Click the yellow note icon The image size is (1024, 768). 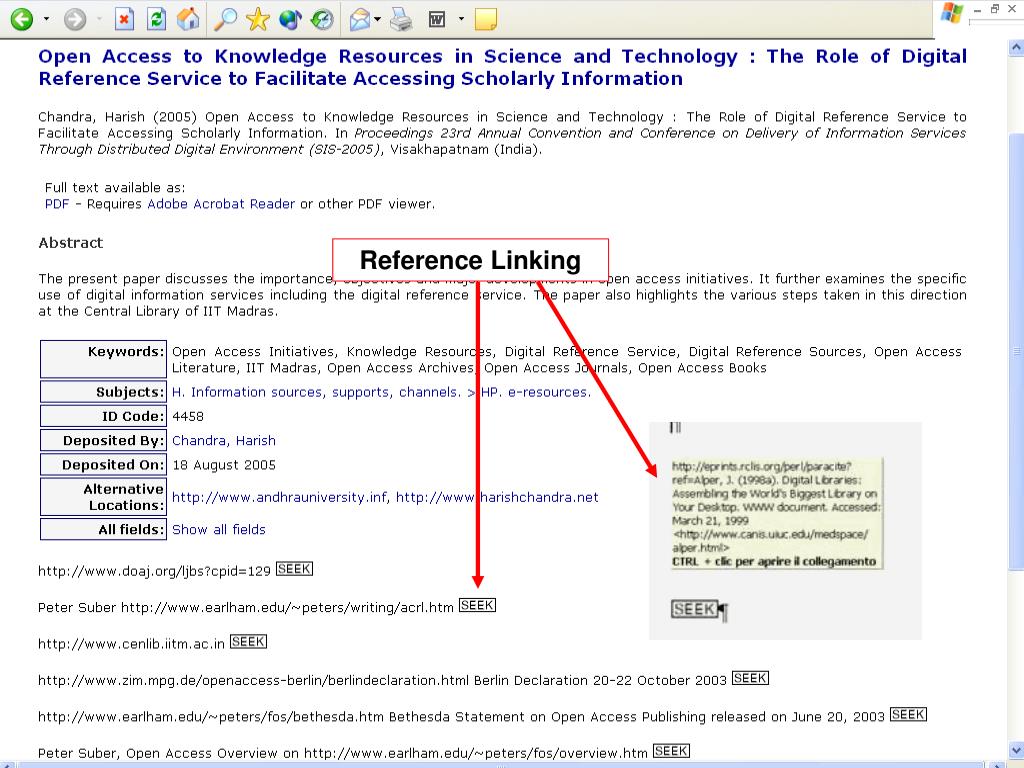(x=485, y=19)
